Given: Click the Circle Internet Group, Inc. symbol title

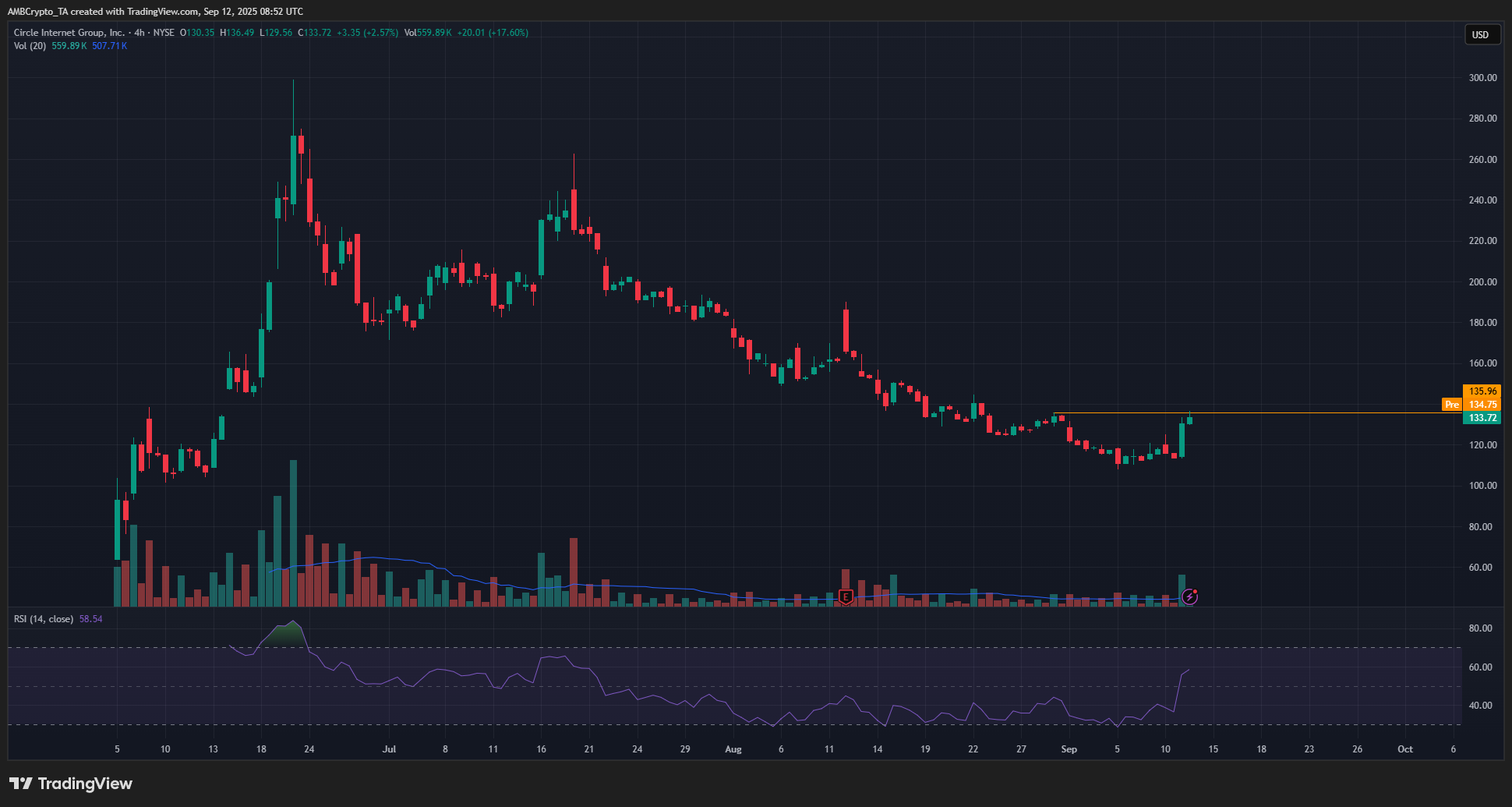Looking at the screenshot, I should pyautogui.click(x=69, y=33).
